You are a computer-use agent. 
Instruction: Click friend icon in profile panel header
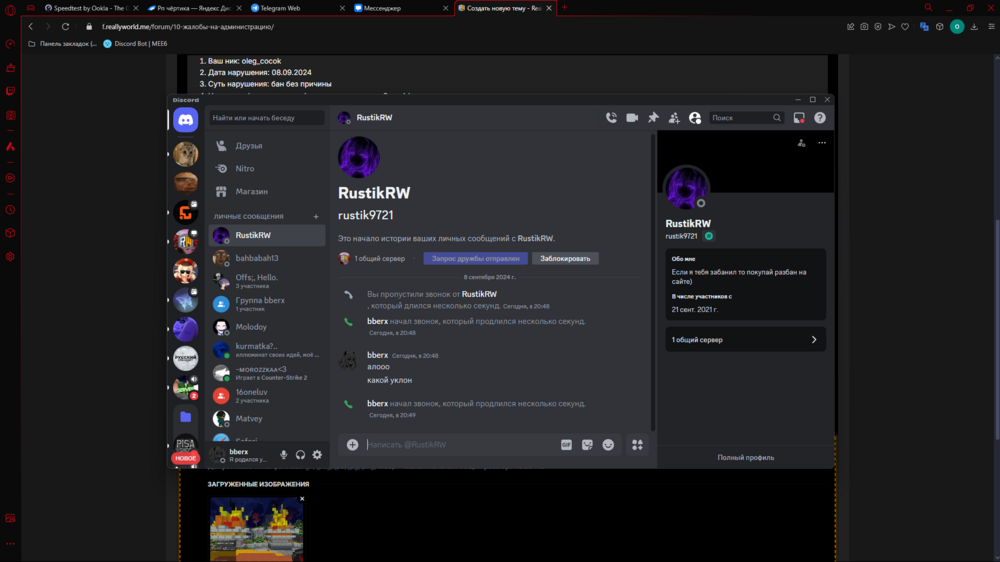(x=802, y=143)
